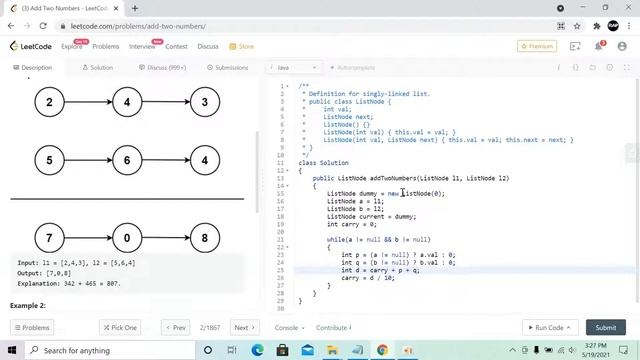Open the Windows Start menu
Screen dimensions: 640x360
12,350
